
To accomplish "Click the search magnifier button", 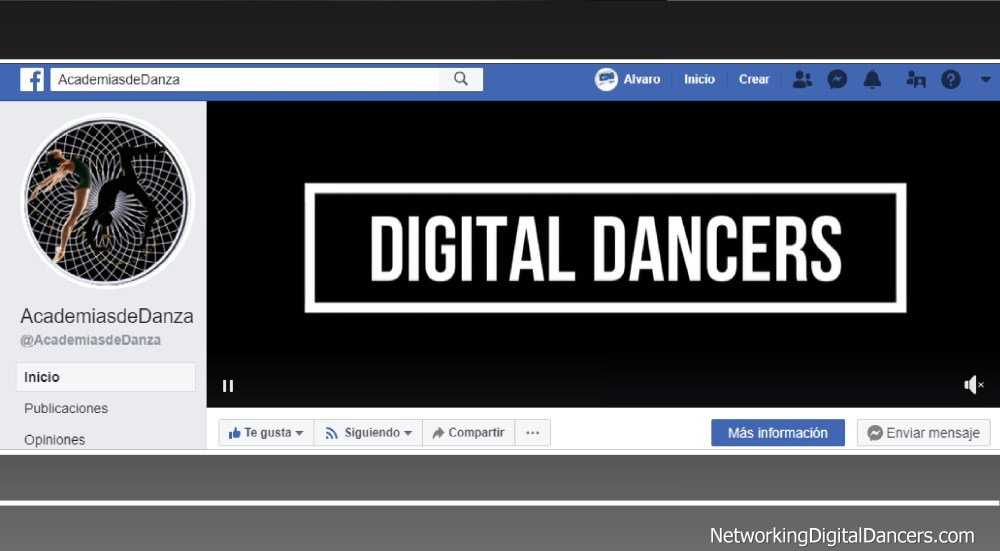I will (x=461, y=79).
